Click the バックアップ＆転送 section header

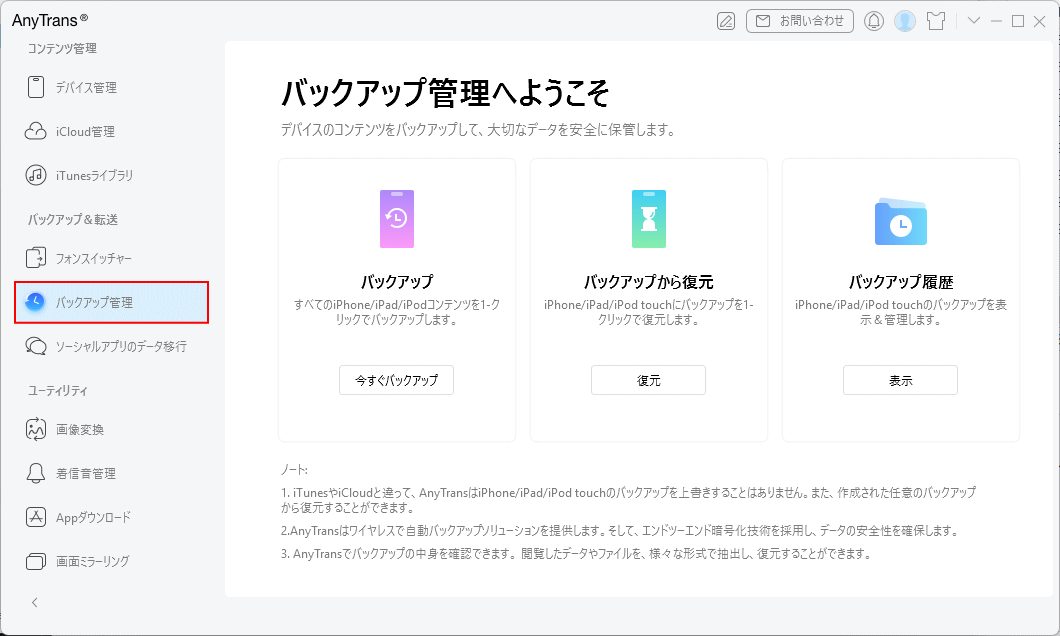tap(73, 220)
